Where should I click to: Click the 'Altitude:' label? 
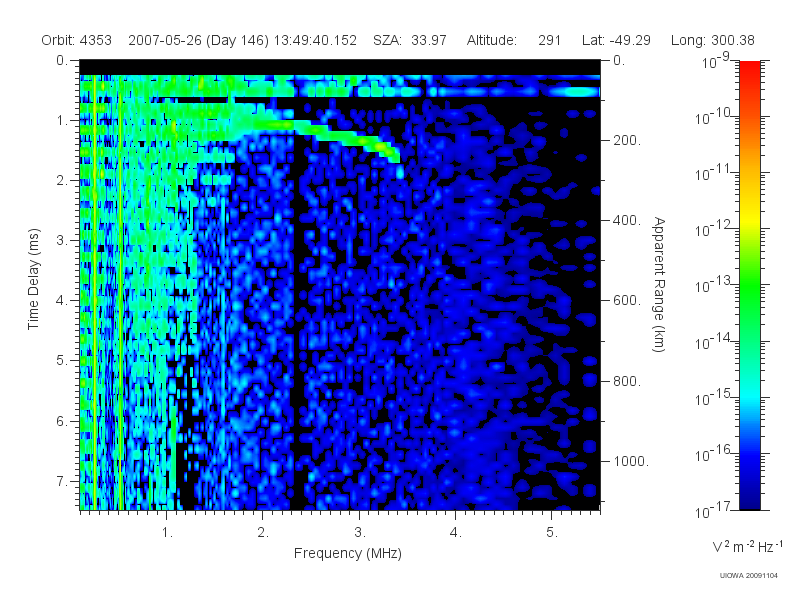click(492, 40)
